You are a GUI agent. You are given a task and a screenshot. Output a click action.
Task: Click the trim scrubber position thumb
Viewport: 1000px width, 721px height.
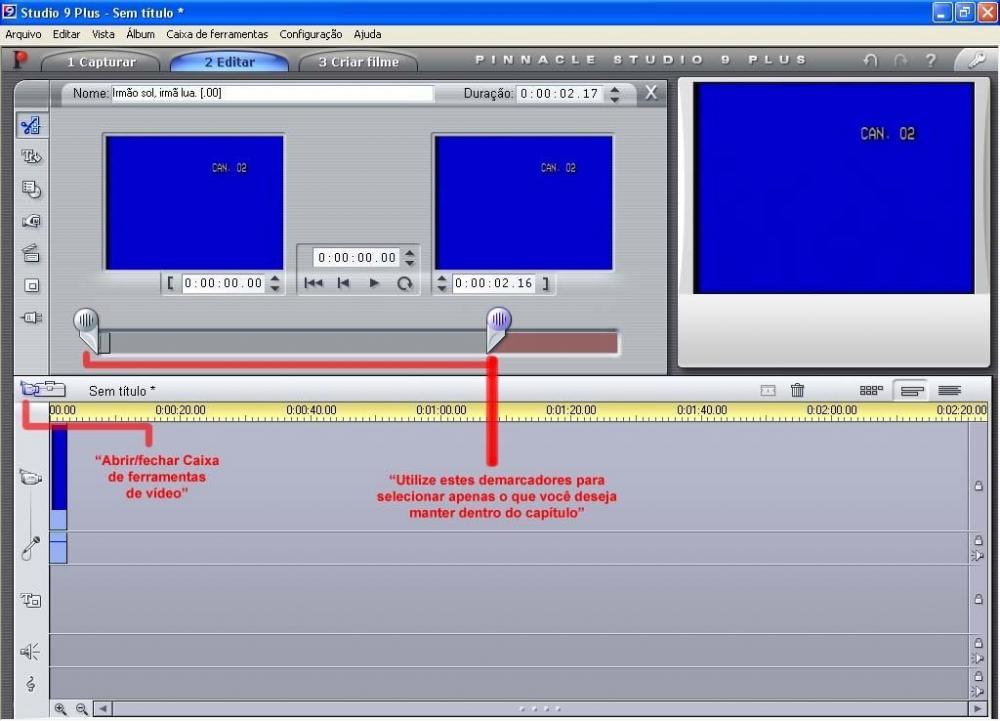pyautogui.click(x=105, y=342)
